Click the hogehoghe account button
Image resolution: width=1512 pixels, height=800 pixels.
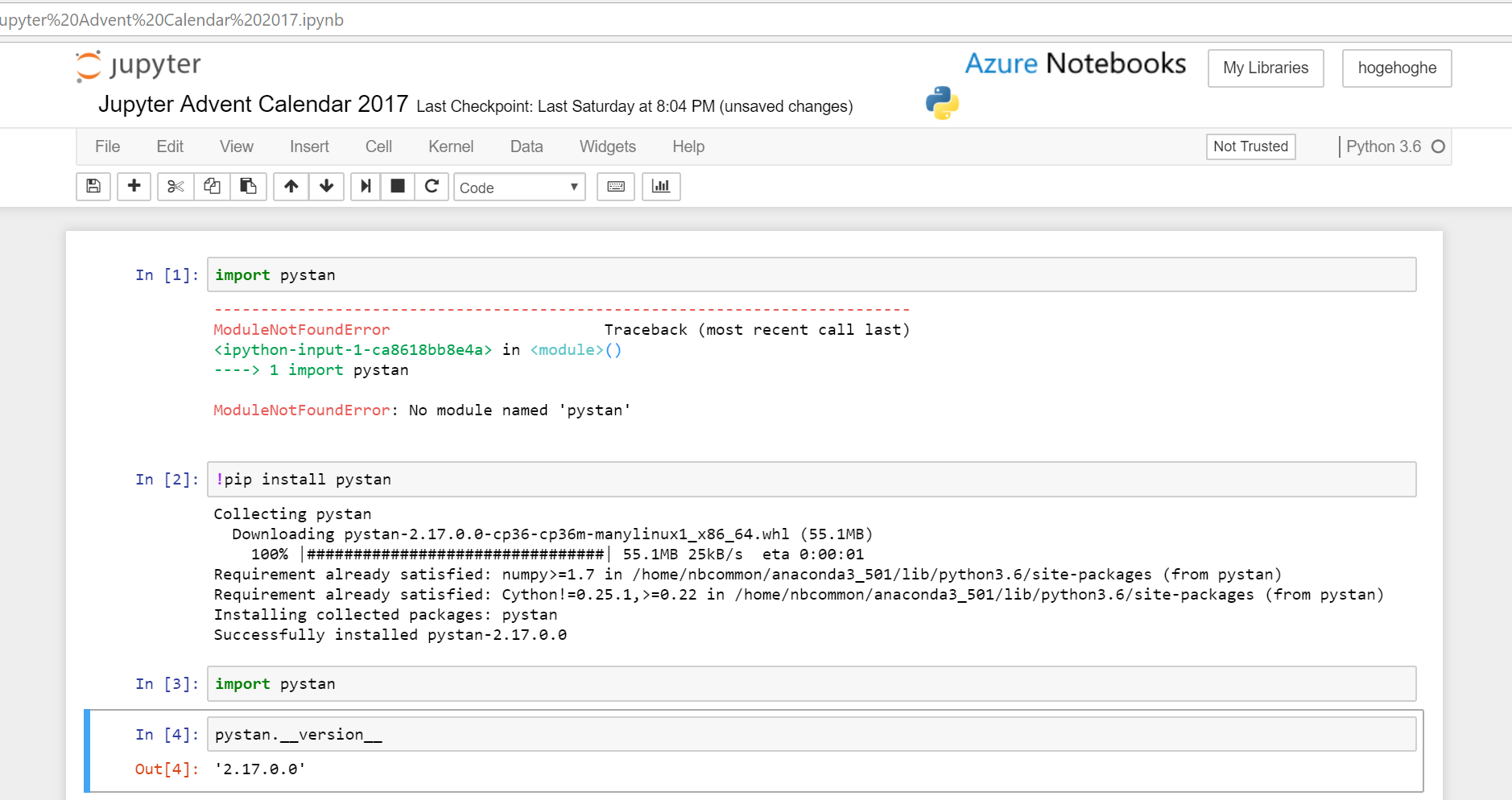pyautogui.click(x=1397, y=68)
